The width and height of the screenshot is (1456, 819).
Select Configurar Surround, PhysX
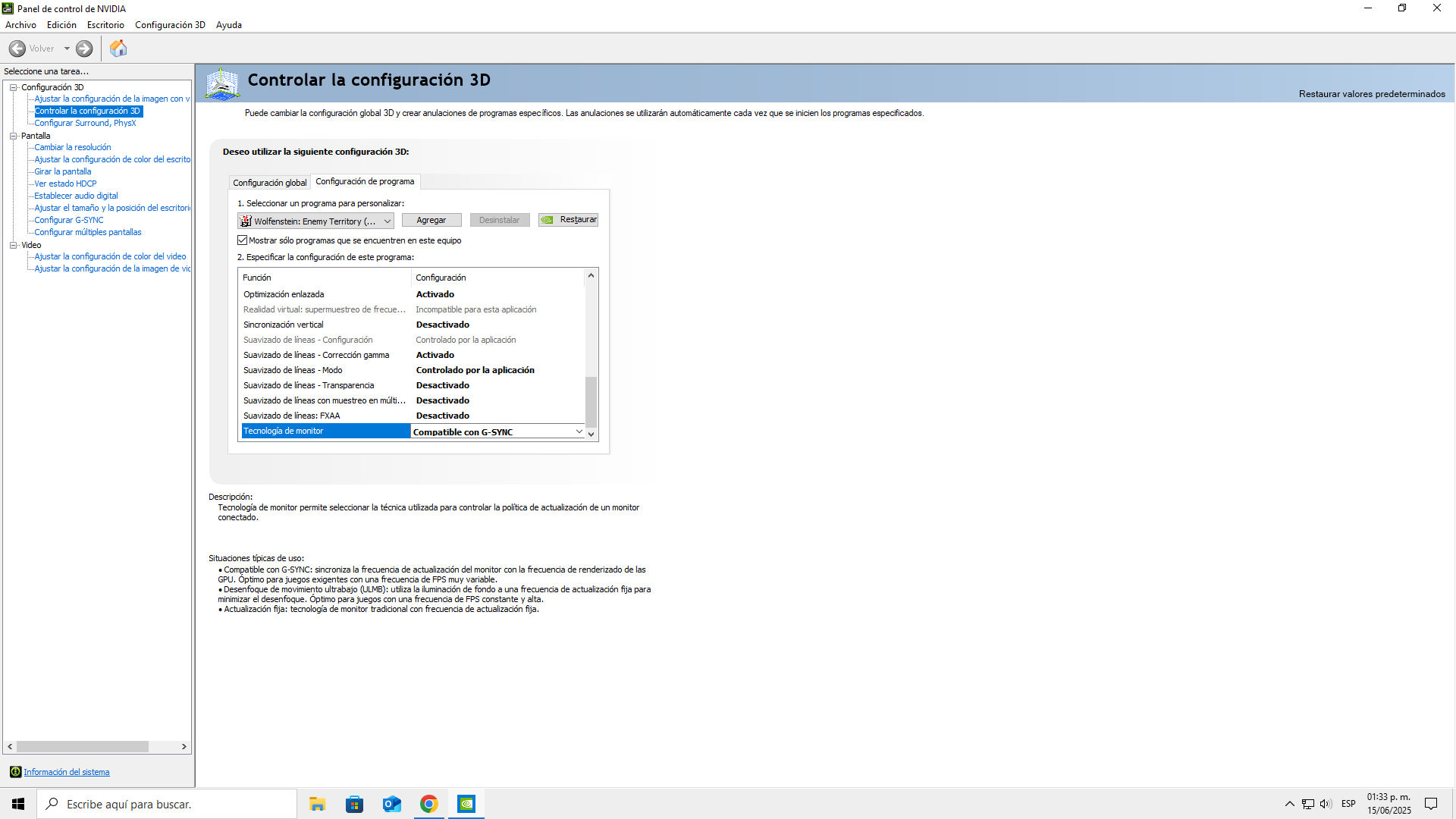(x=85, y=123)
